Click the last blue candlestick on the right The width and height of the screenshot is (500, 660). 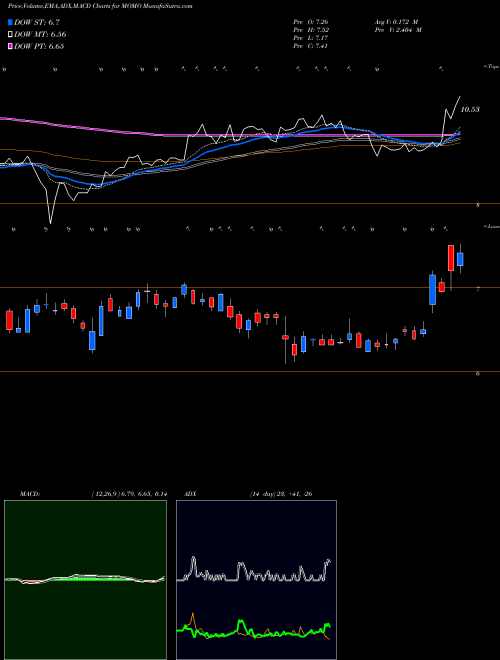460,259
